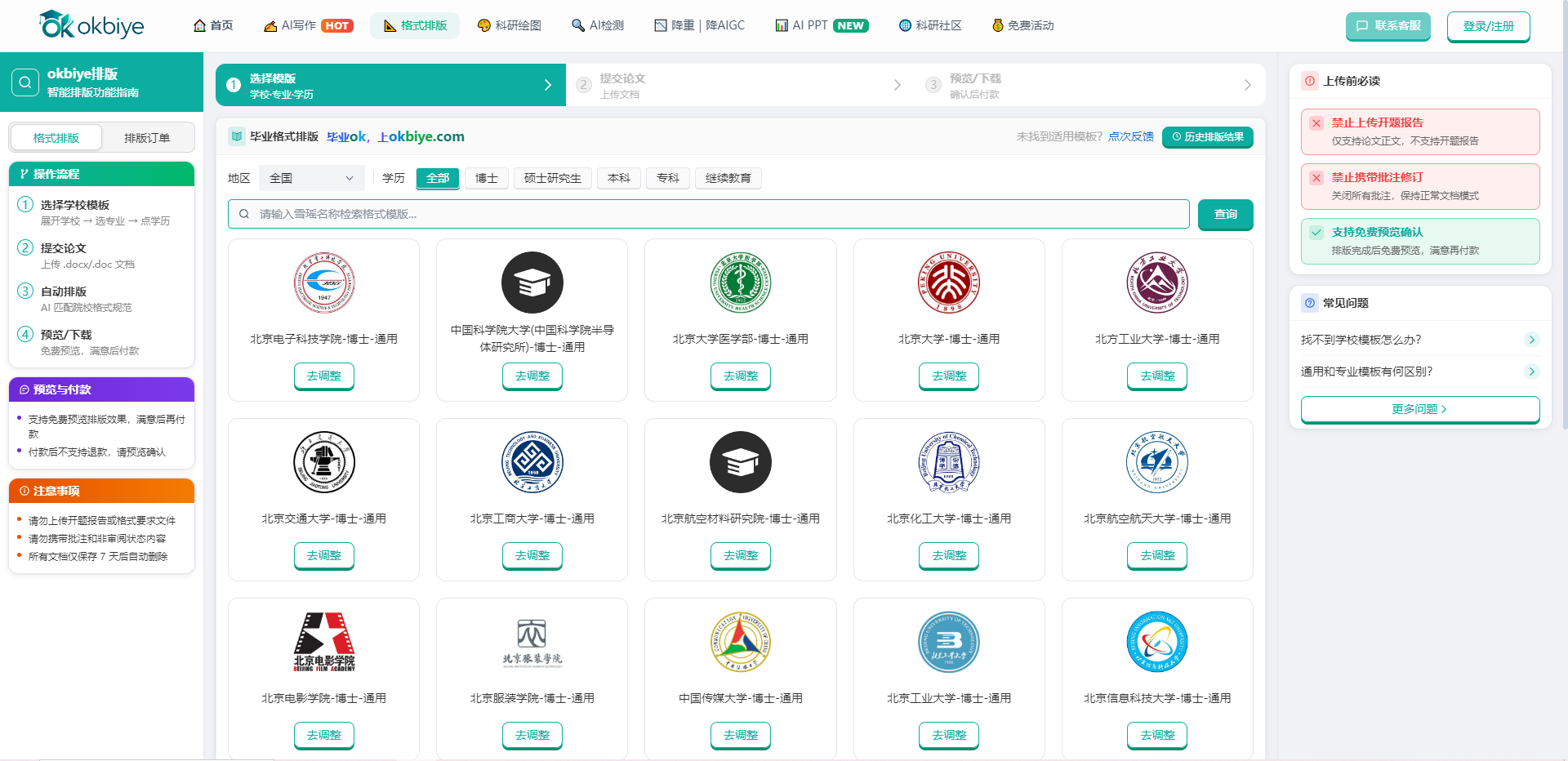Click the 中国科学院大学 graduation cap icon
This screenshot has width=1568, height=761.
click(x=532, y=283)
